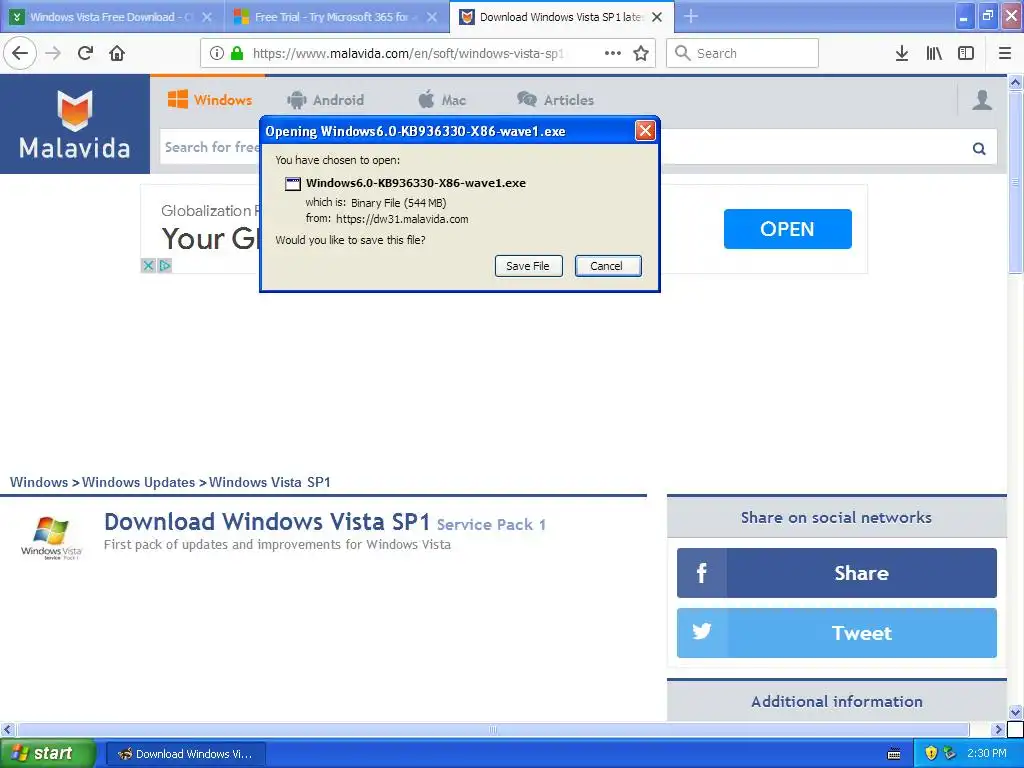Open page actions three-dot menu
Viewport: 1024px width, 768px height.
click(613, 53)
